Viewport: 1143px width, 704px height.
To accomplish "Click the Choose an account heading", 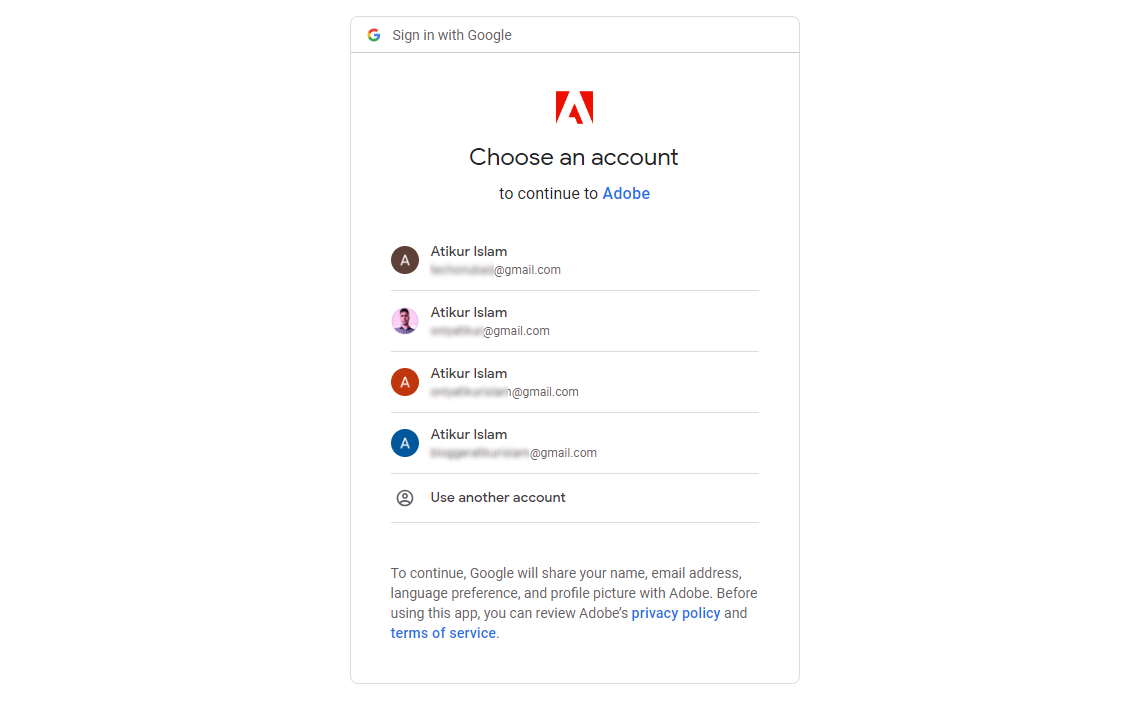I will point(574,157).
